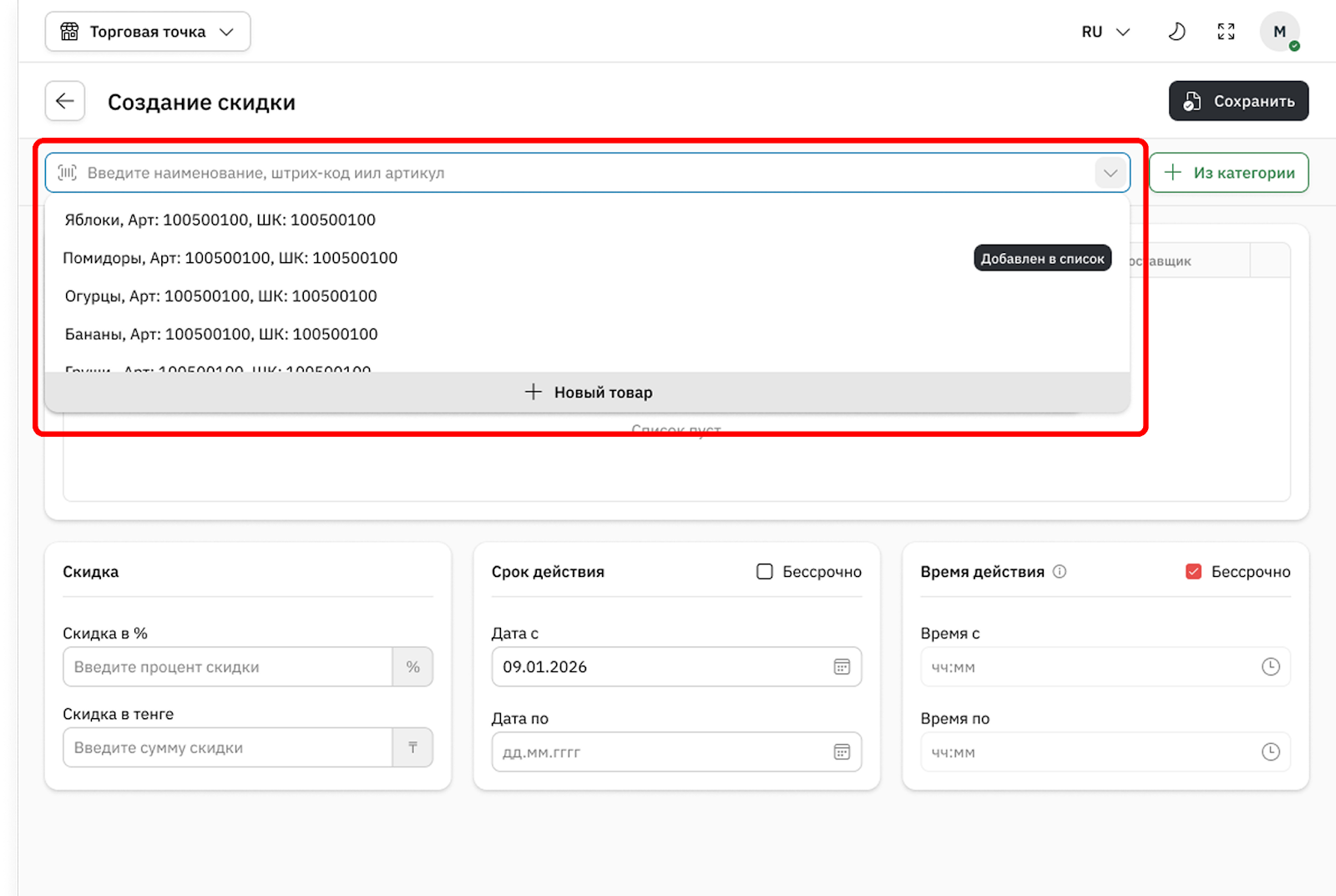This screenshot has width=1336, height=896.
Task: Expand the RU language selector
Action: tap(1106, 32)
